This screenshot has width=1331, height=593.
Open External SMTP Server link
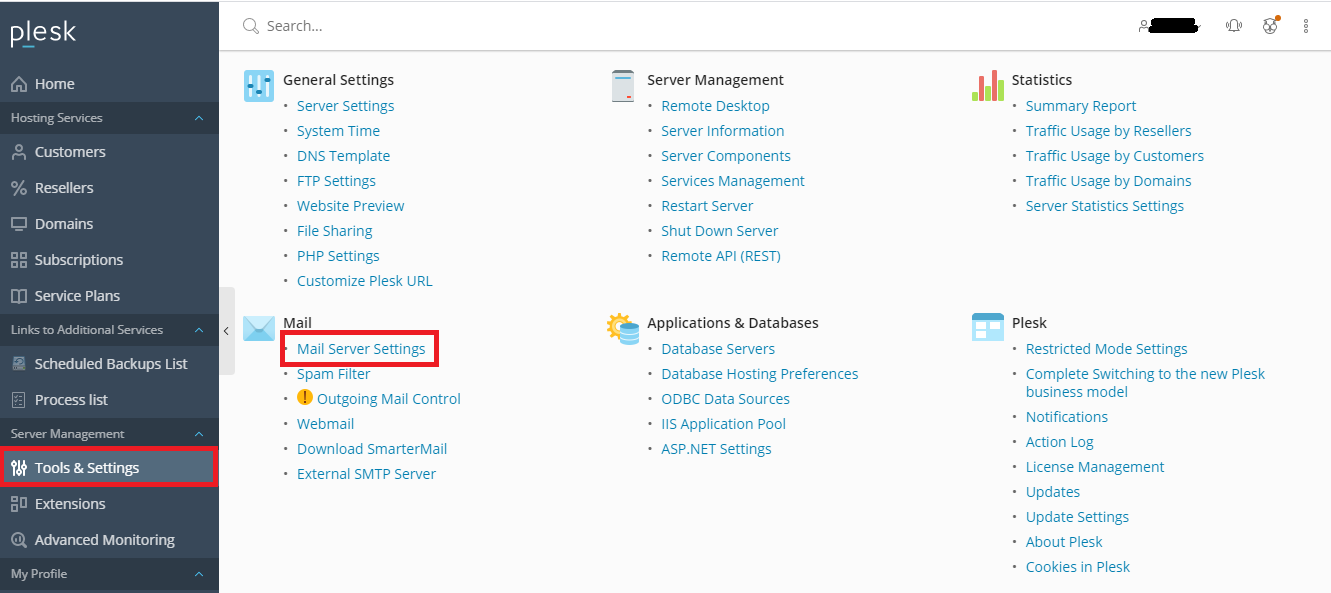tap(366, 474)
